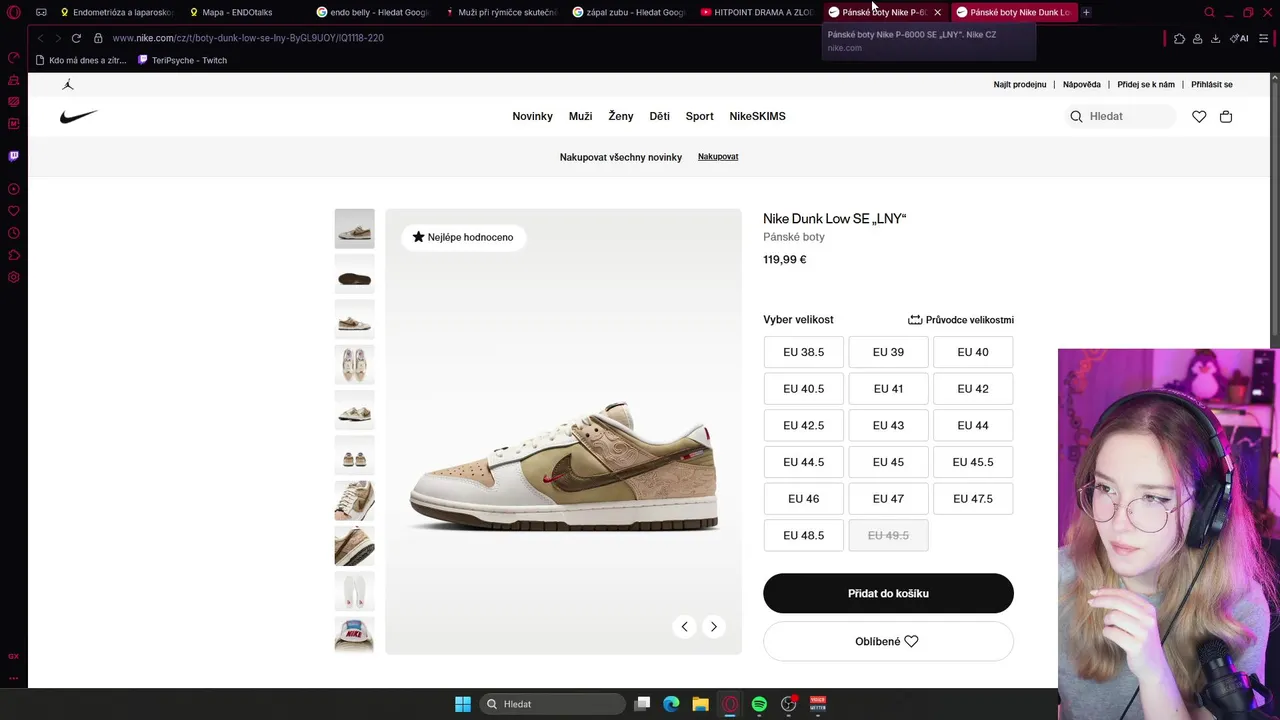This screenshot has width=1280, height=720.
Task: Select the pair top-view thumbnail
Action: point(355,365)
